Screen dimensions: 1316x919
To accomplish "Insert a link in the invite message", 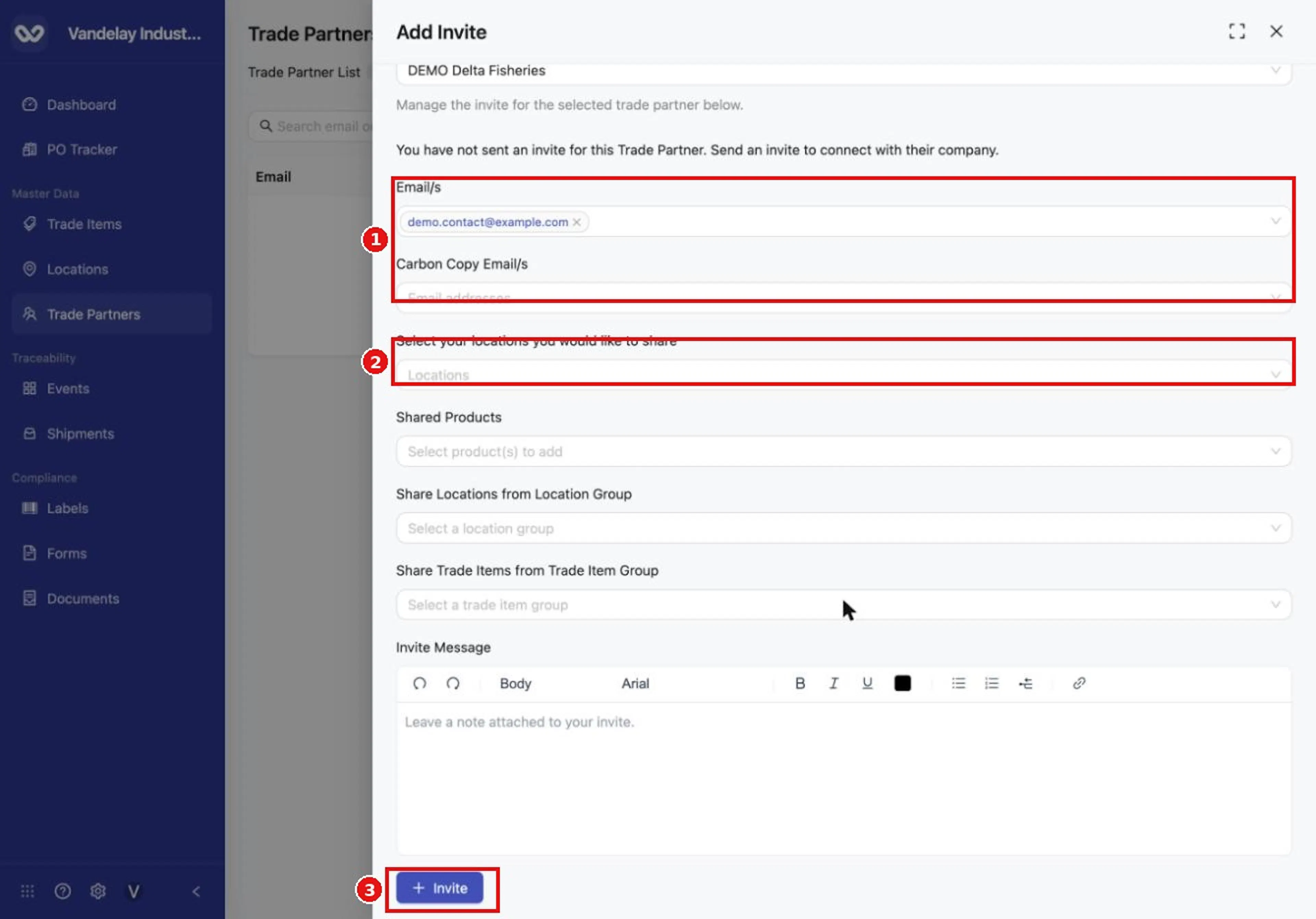I will coord(1079,683).
